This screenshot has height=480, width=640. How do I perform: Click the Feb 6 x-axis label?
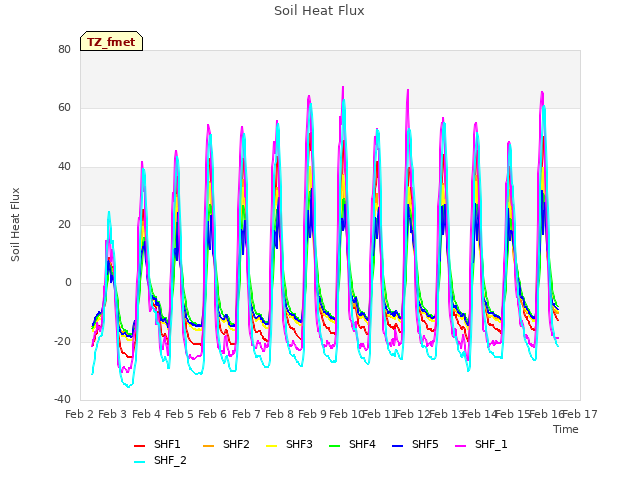[212, 414]
